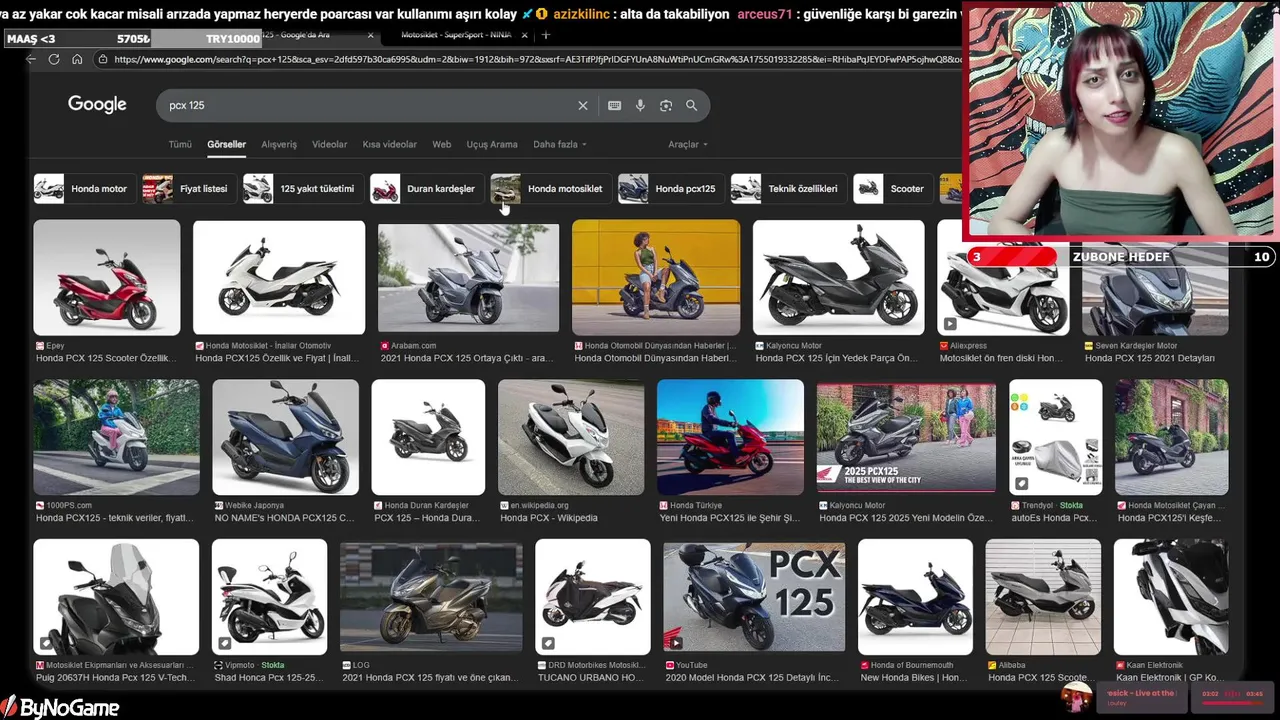Switch to Tümü results tab
Screen dimensions: 1280x720
[180, 144]
